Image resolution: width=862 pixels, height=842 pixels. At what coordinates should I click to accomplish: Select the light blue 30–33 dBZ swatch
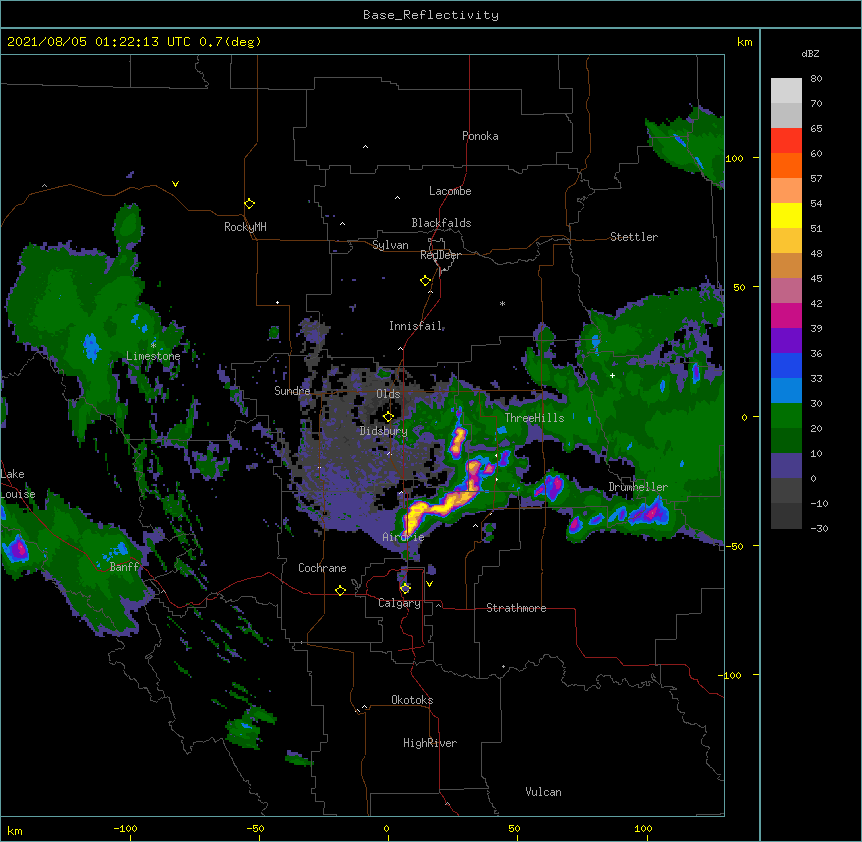tap(786, 391)
